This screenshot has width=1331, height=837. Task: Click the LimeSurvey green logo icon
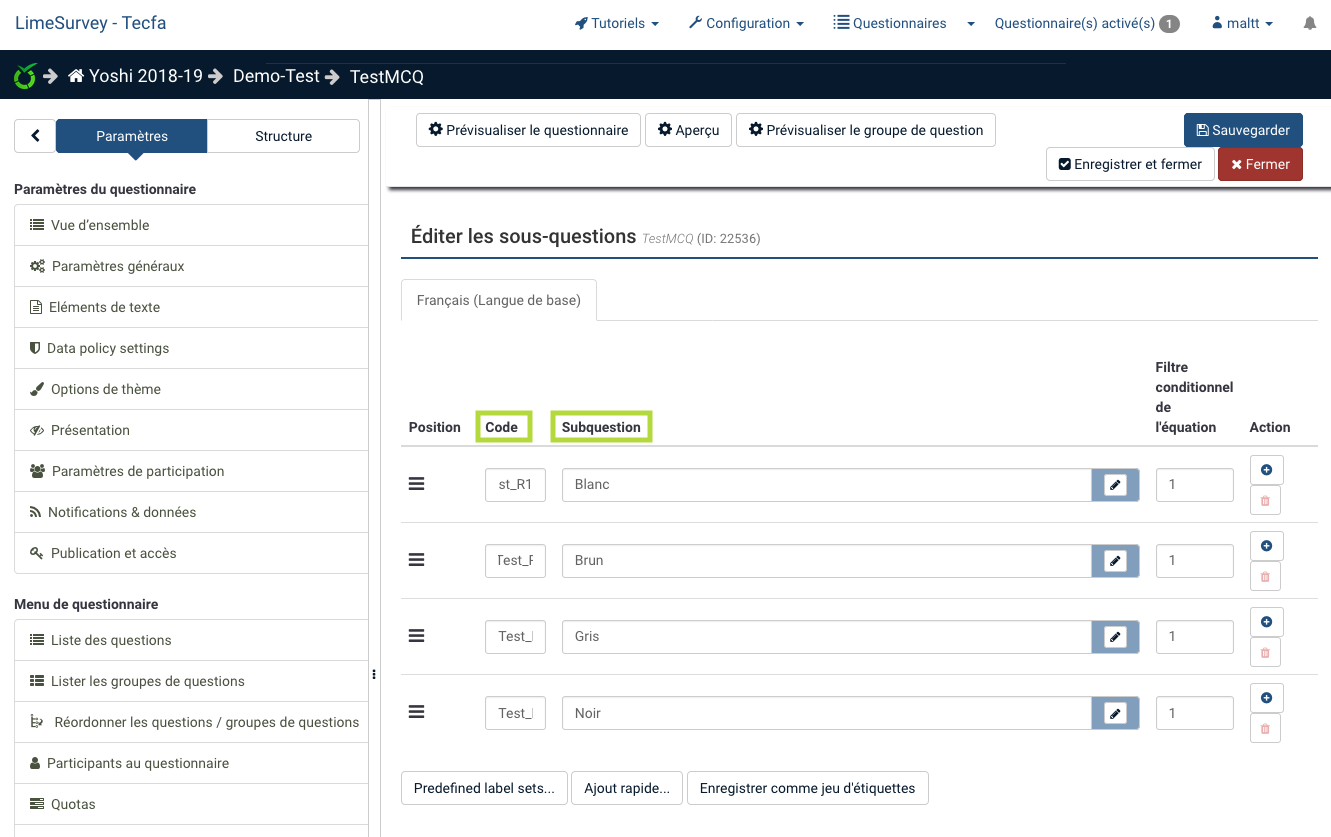[26, 76]
